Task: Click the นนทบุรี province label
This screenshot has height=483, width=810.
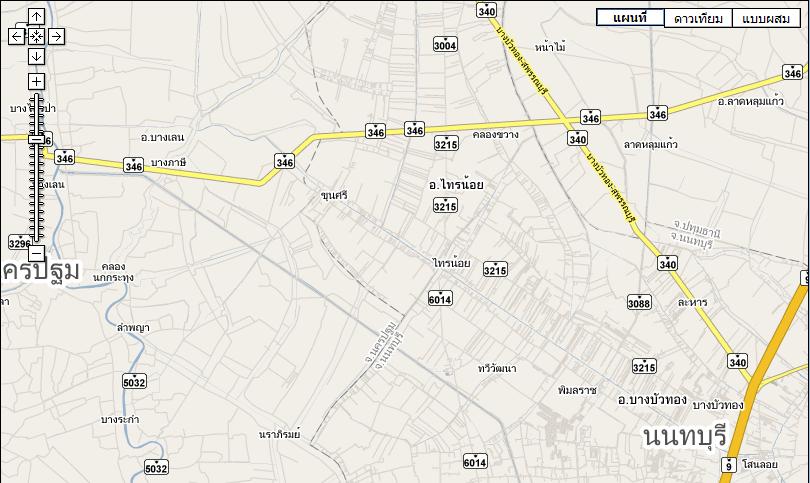Action: 685,437
